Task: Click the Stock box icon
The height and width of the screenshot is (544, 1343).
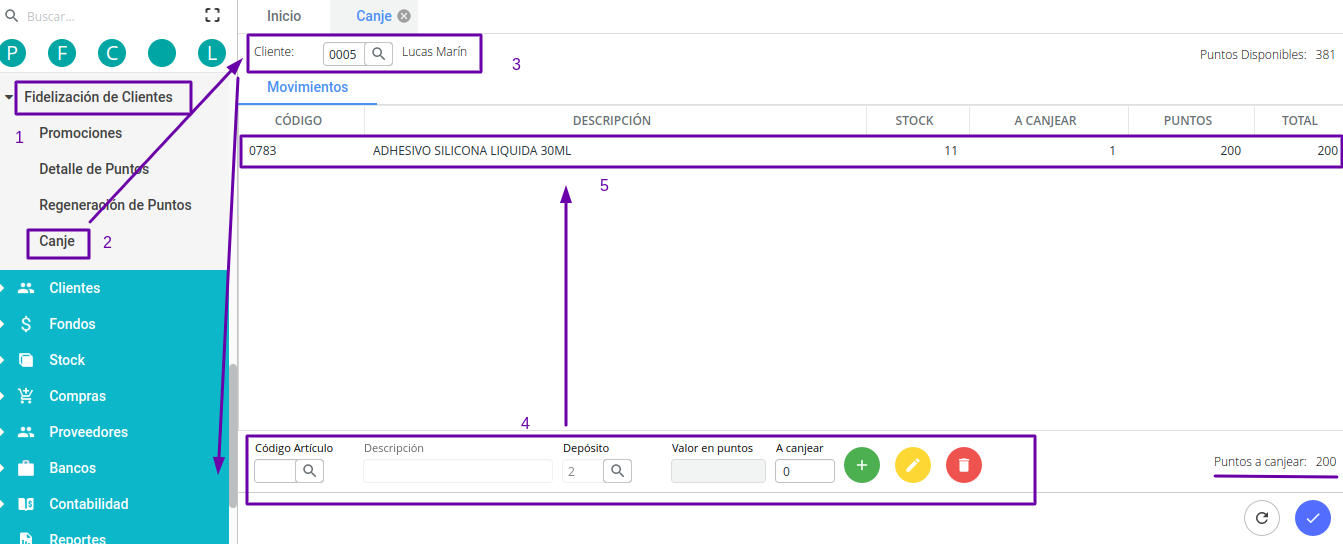Action: (x=26, y=360)
